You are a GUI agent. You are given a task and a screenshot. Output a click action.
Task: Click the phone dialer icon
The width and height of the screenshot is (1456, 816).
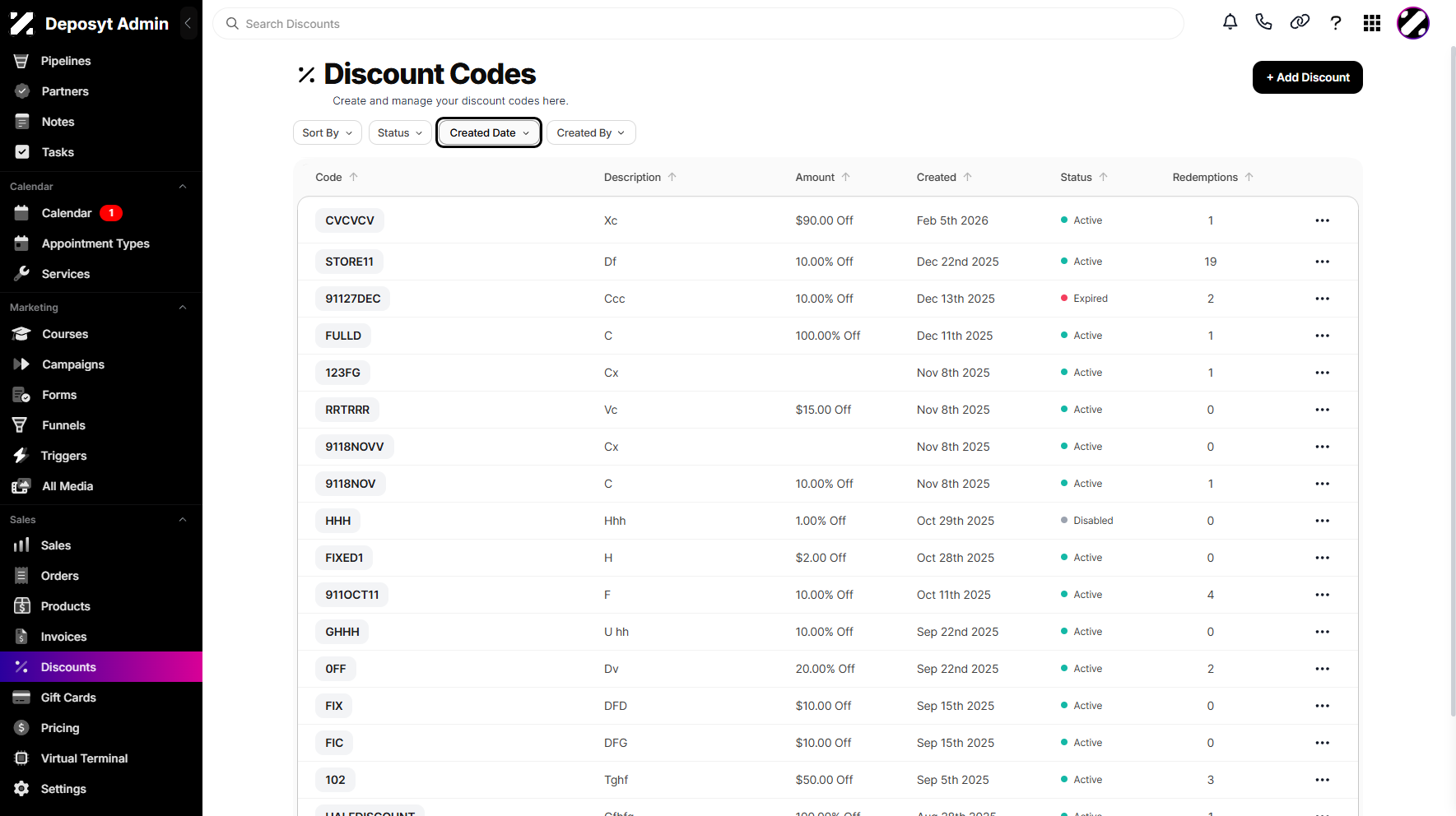click(x=1264, y=23)
